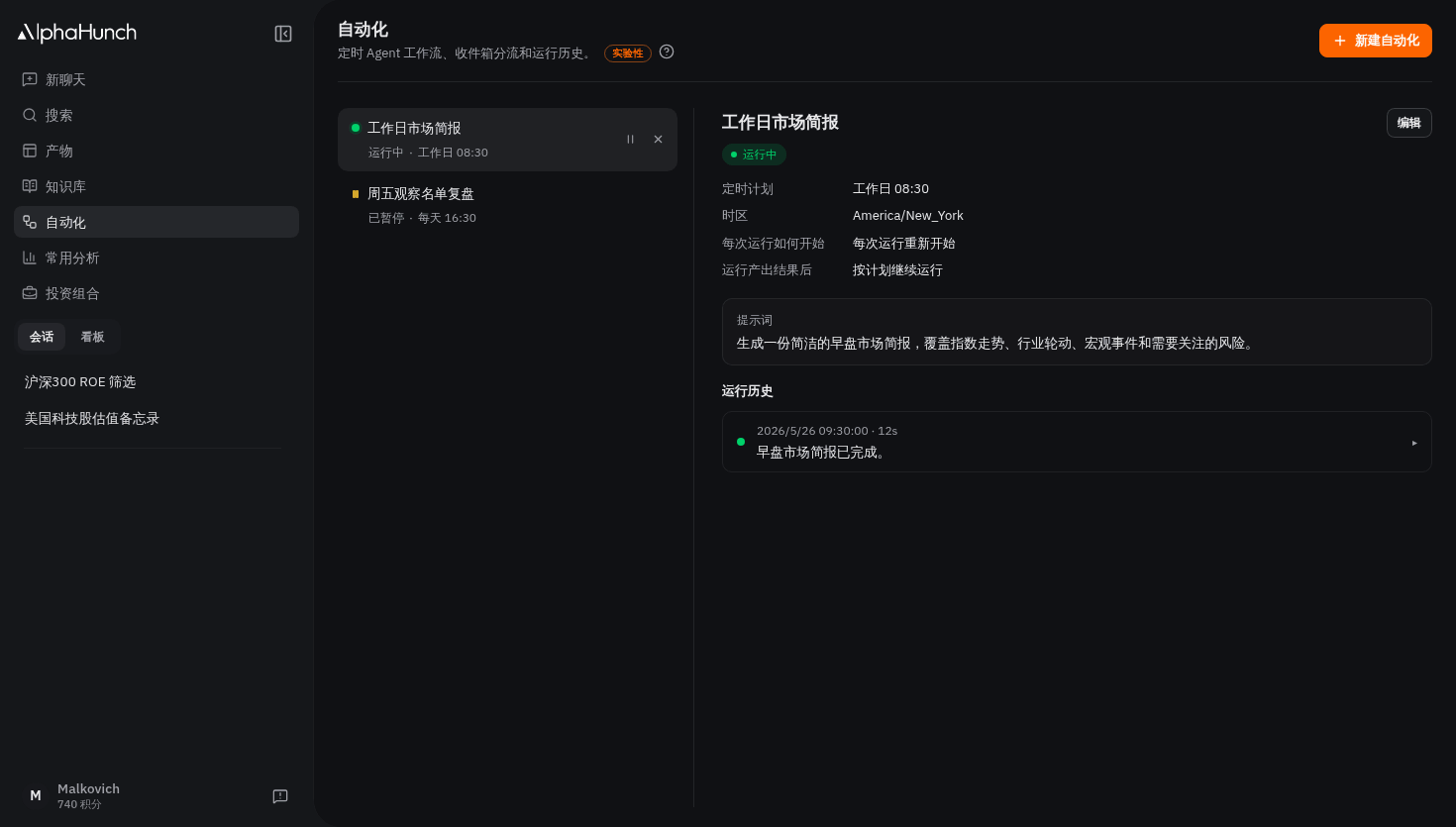The width and height of the screenshot is (1456, 827).
Task: Switch to the 会话 tab
Action: pos(42,337)
